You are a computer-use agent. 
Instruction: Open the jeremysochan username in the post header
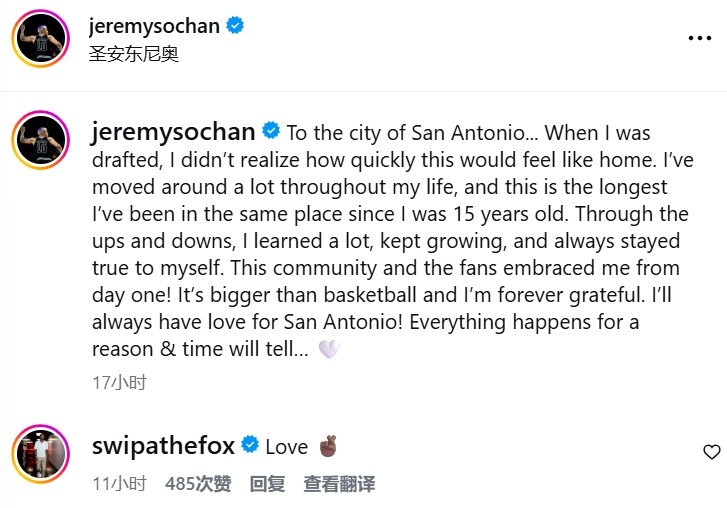154,26
